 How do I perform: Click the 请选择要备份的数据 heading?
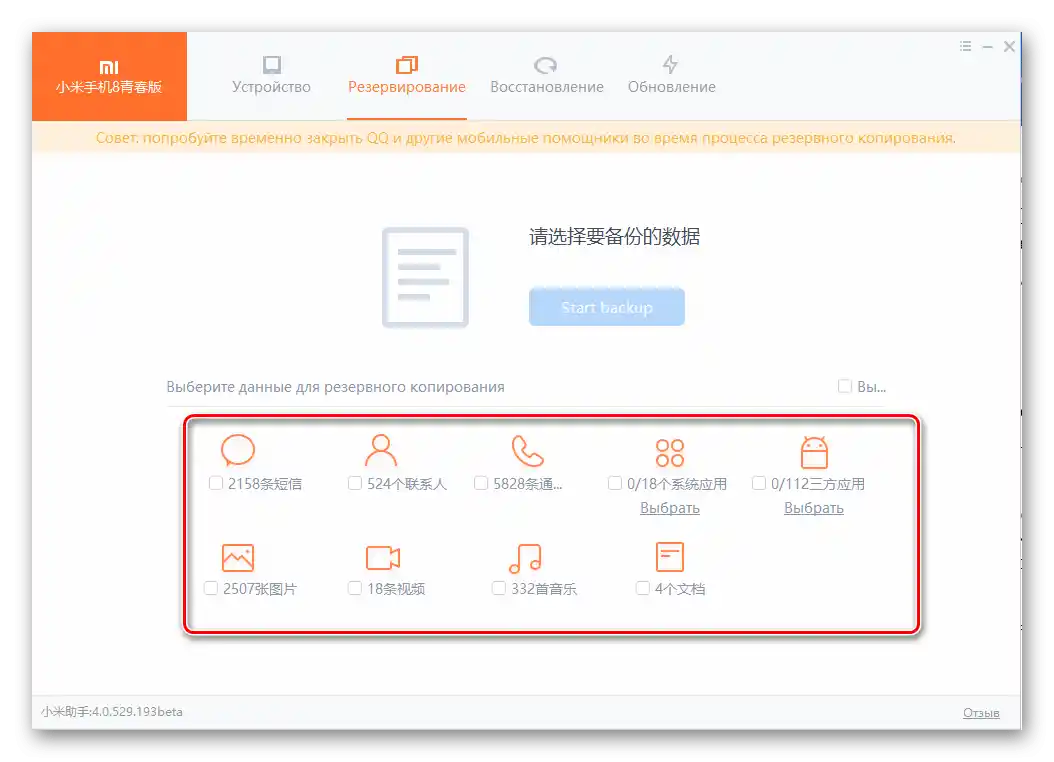614,237
